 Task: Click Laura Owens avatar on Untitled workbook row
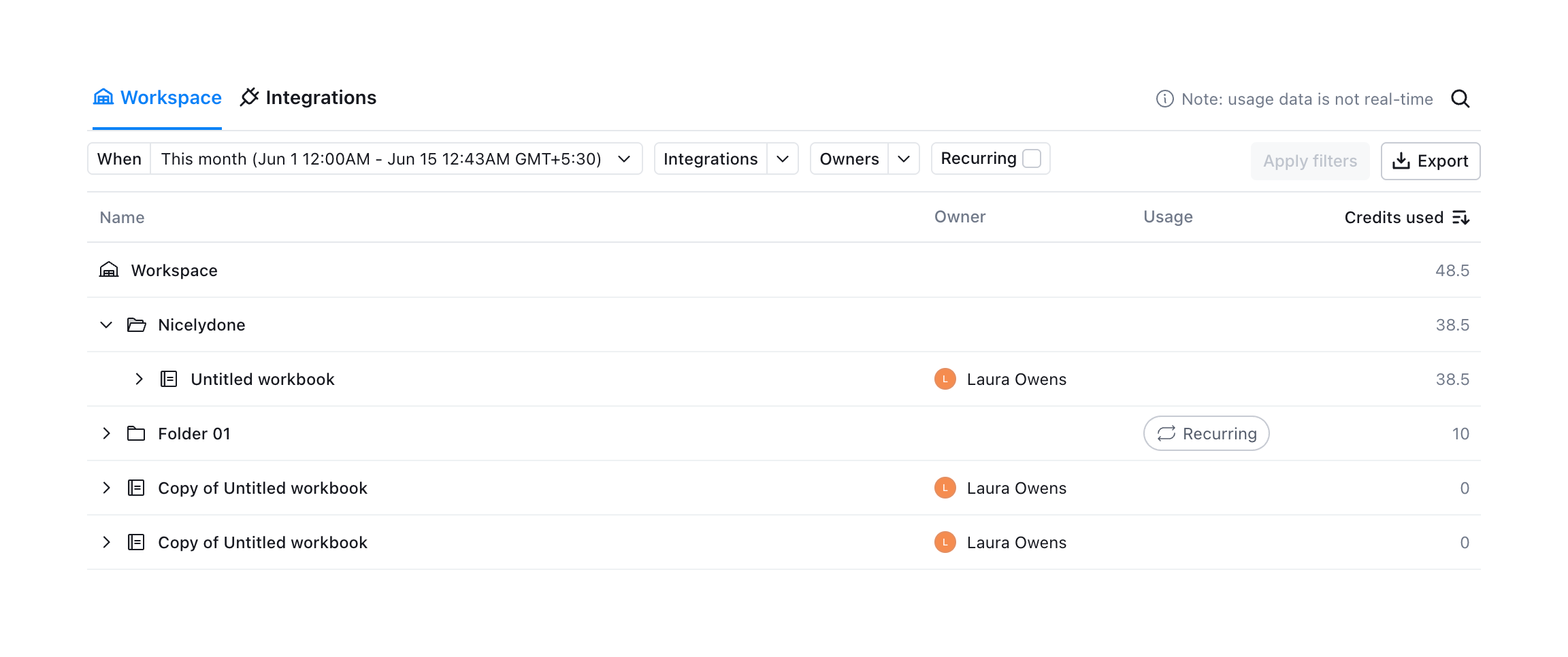click(x=945, y=379)
